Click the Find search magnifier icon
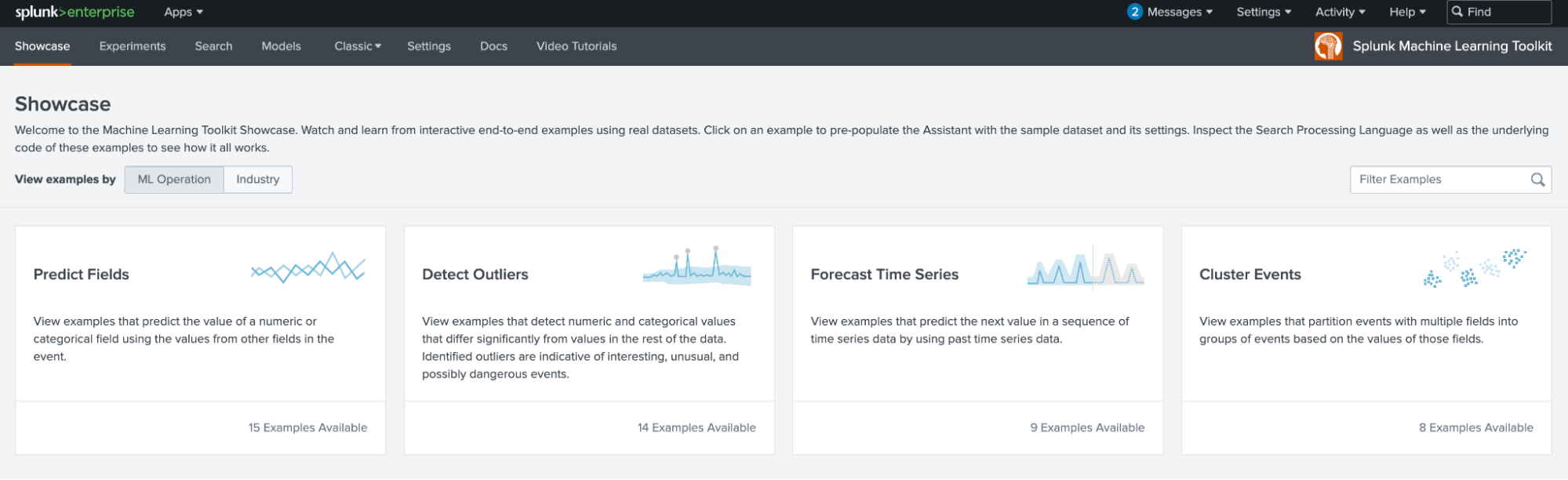Image resolution: width=1568 pixels, height=480 pixels. click(1457, 12)
